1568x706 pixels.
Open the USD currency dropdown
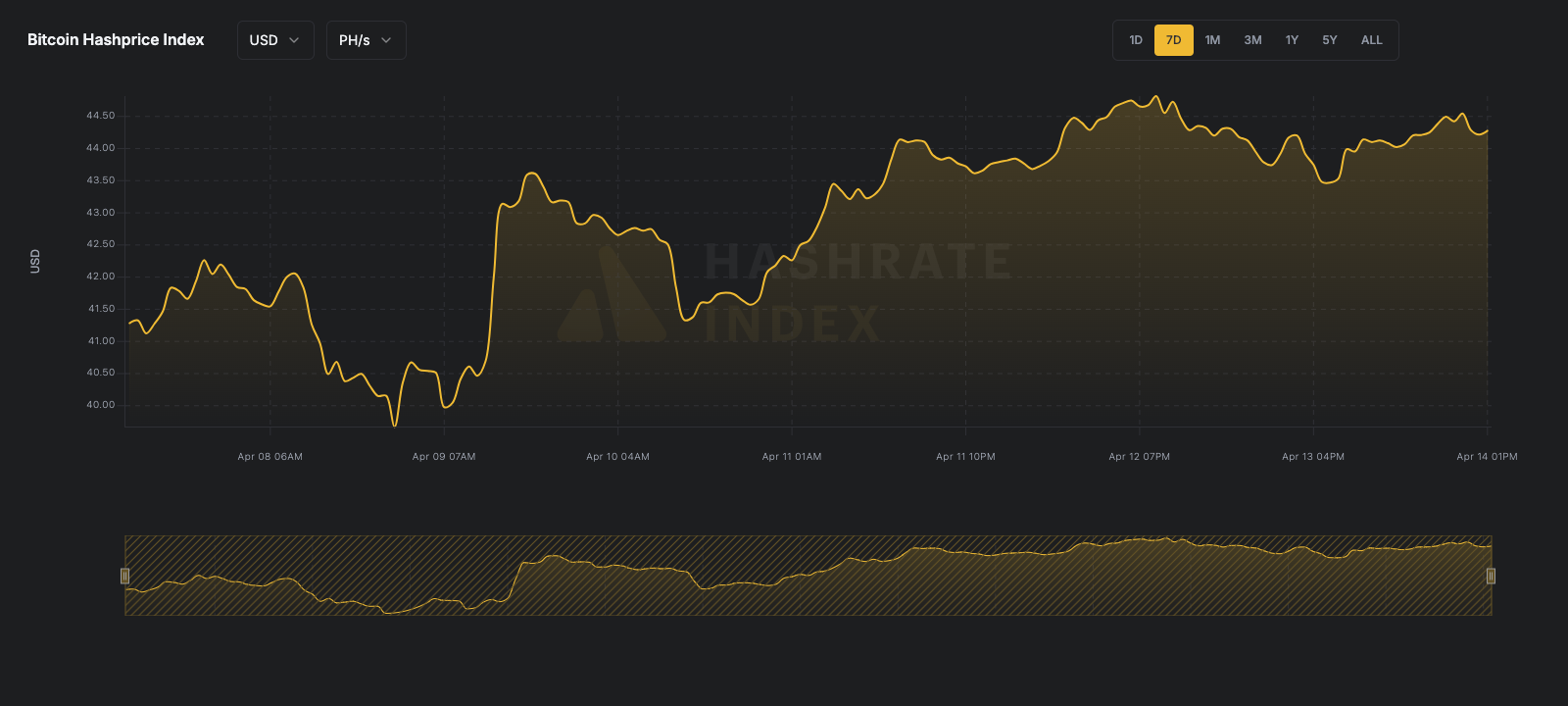[x=275, y=40]
